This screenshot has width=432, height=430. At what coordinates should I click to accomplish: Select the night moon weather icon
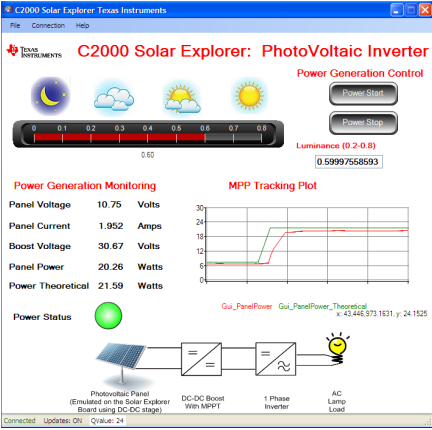point(51,96)
